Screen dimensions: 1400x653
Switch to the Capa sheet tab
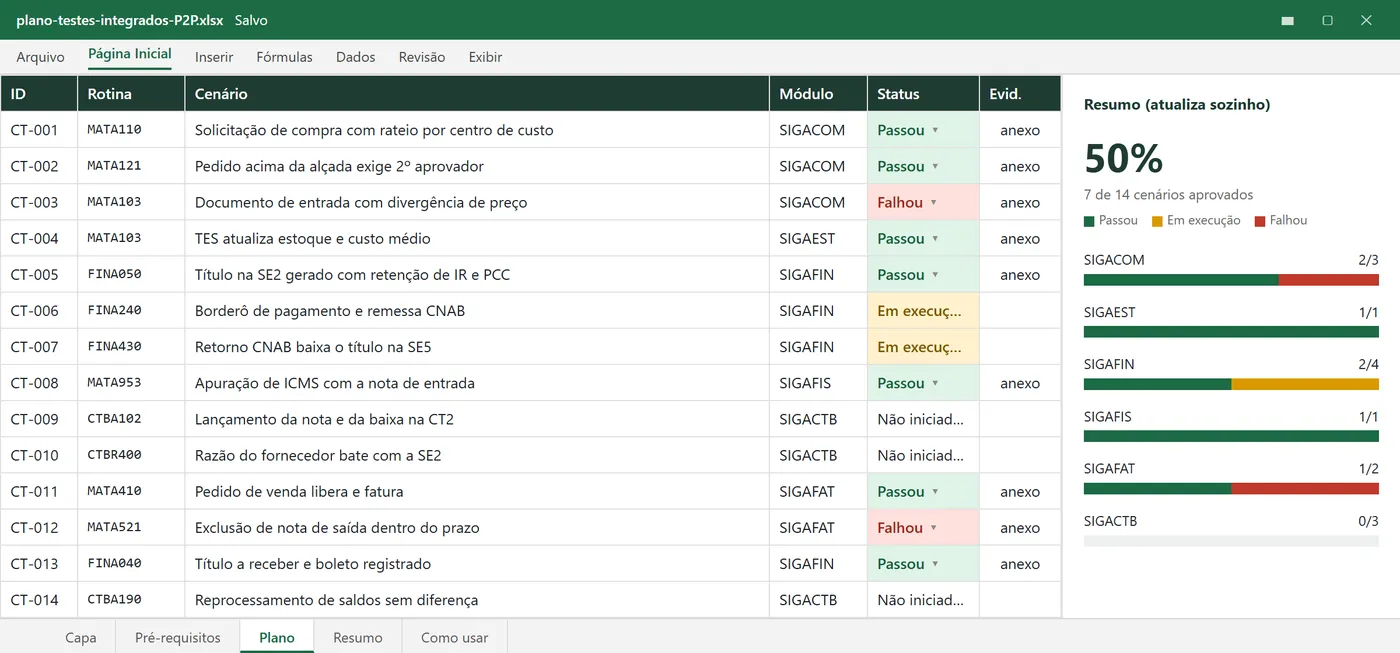point(81,637)
